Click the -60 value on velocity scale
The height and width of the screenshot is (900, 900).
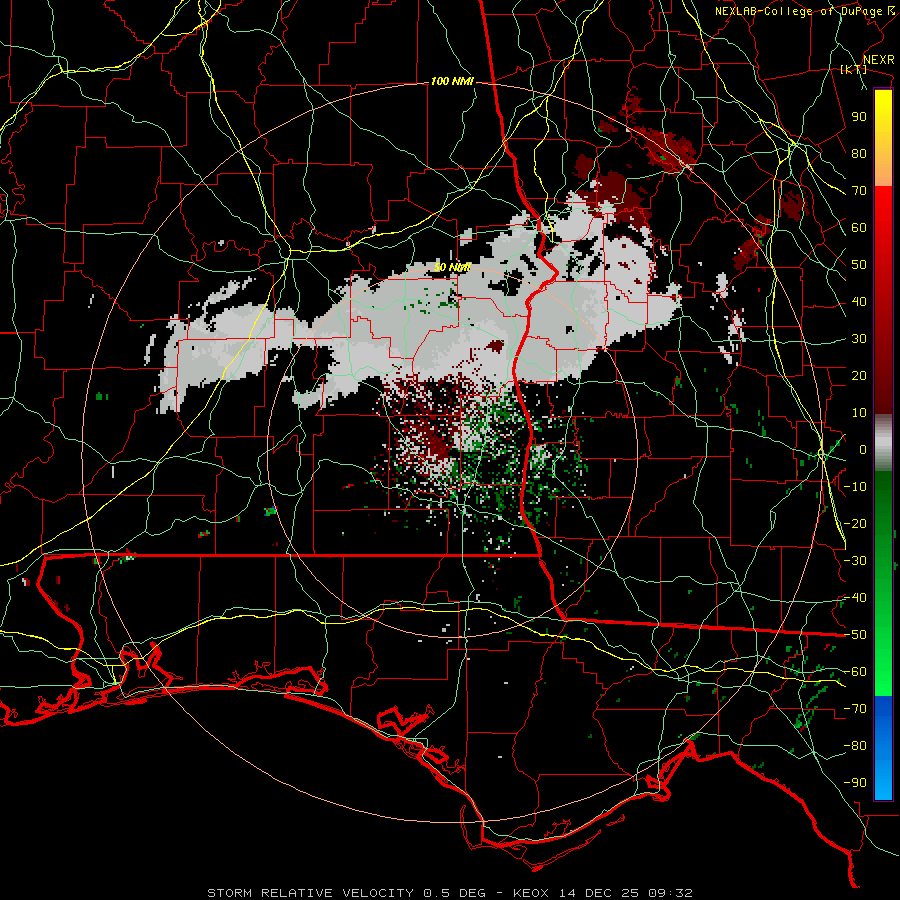click(x=855, y=672)
